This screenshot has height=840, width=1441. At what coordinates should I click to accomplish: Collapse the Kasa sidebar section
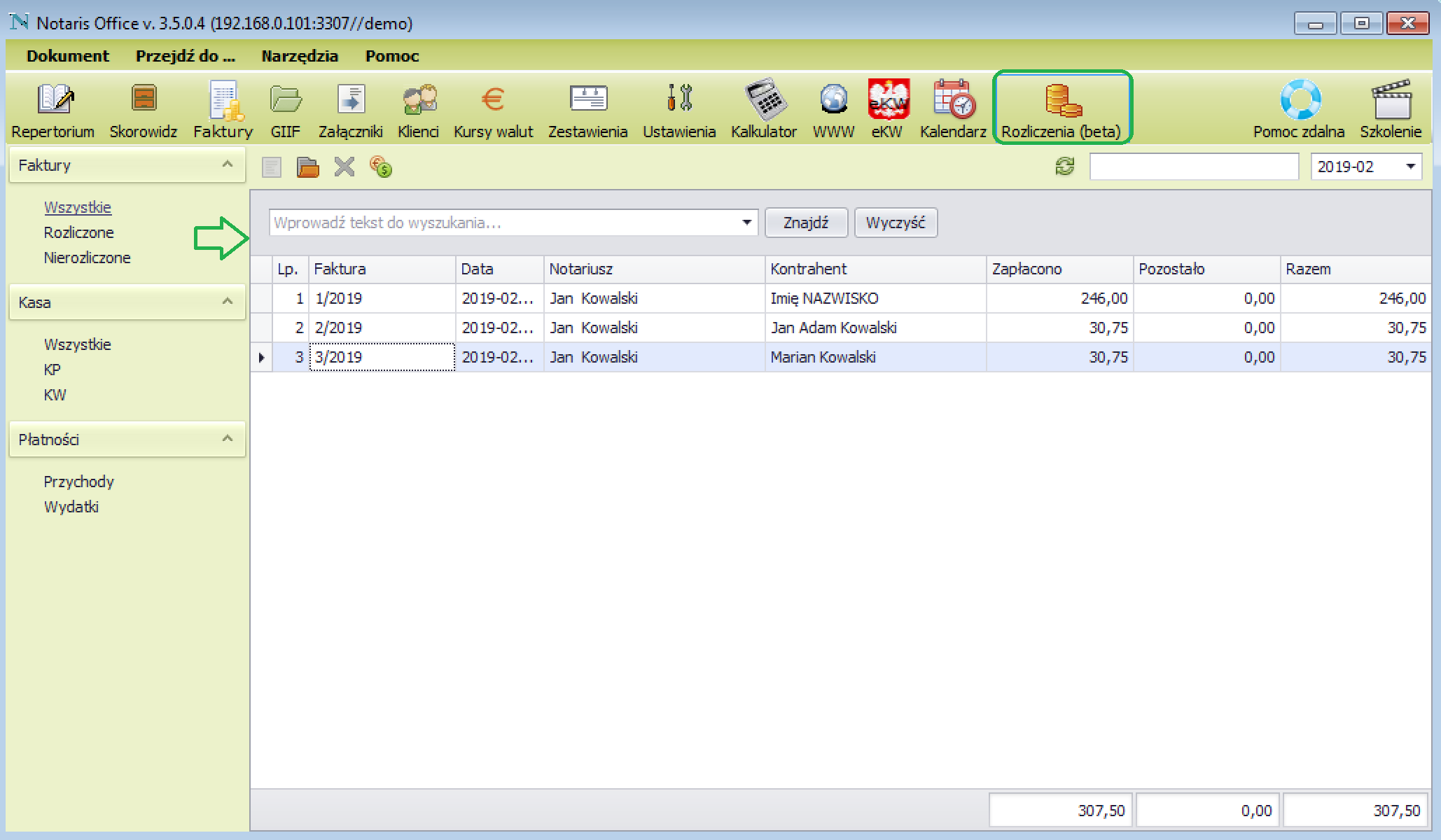pos(227,302)
